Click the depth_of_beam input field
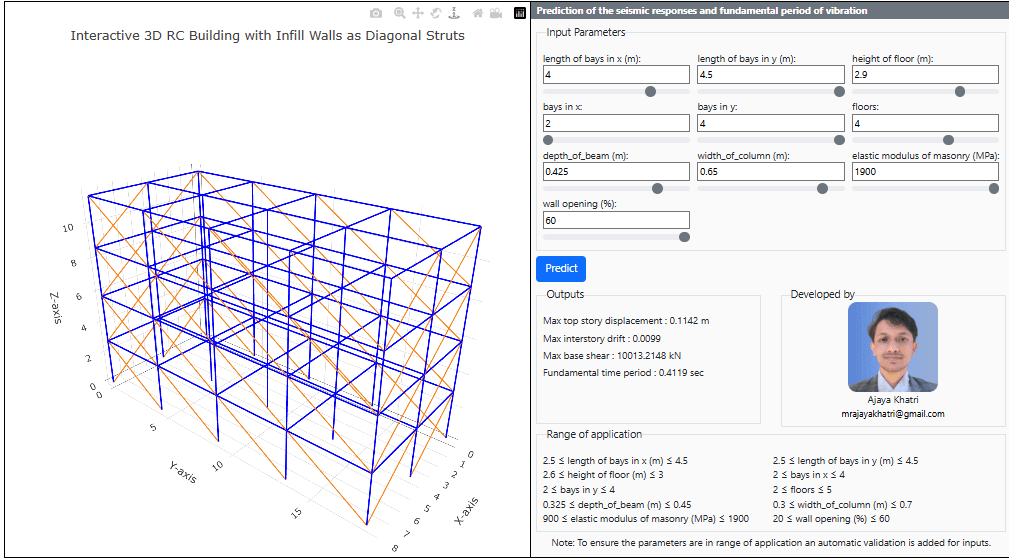 pyautogui.click(x=616, y=172)
